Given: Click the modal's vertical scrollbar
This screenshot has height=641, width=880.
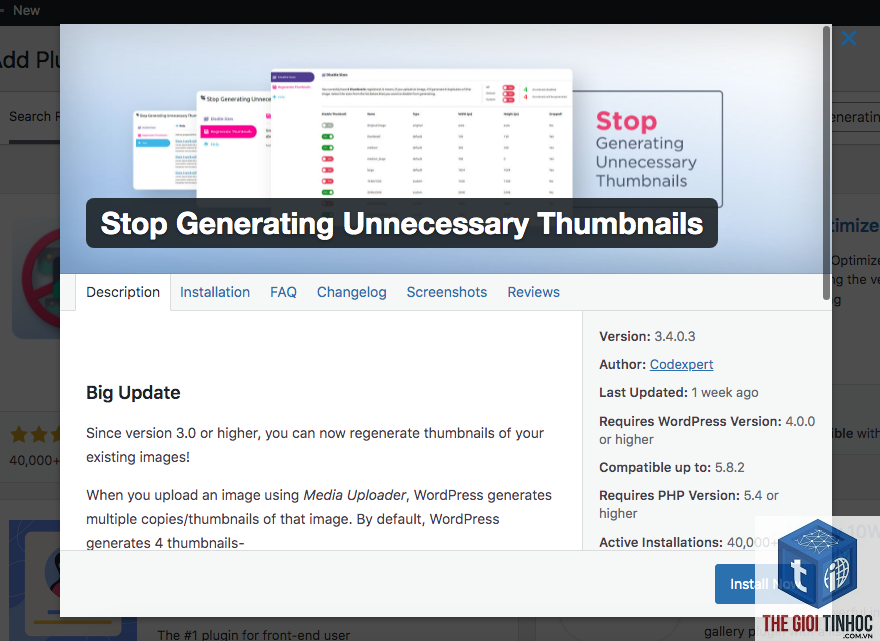Looking at the screenshot, I should (x=826, y=163).
